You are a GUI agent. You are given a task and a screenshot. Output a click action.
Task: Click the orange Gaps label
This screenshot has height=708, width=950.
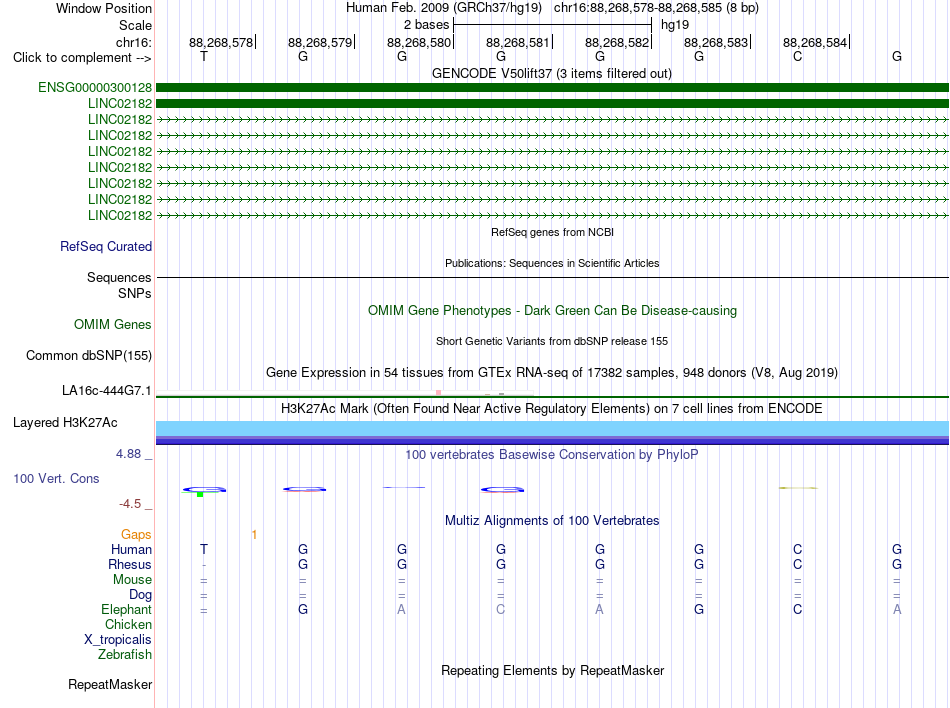(x=136, y=535)
